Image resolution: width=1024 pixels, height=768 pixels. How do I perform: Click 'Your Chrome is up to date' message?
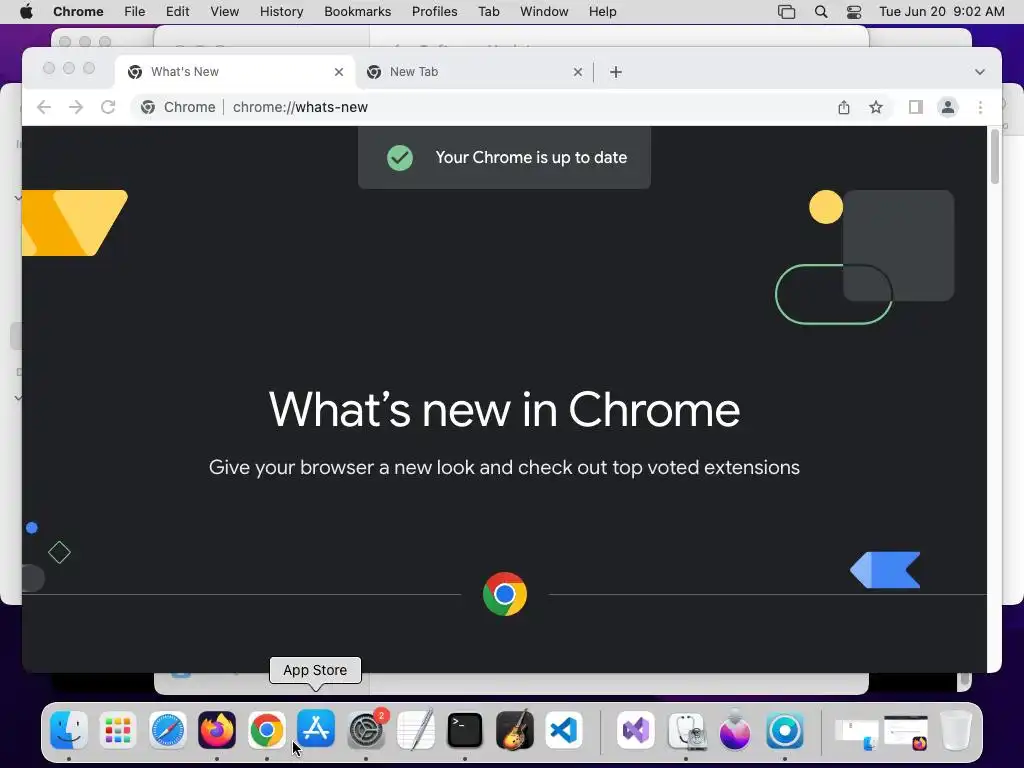[x=531, y=157]
